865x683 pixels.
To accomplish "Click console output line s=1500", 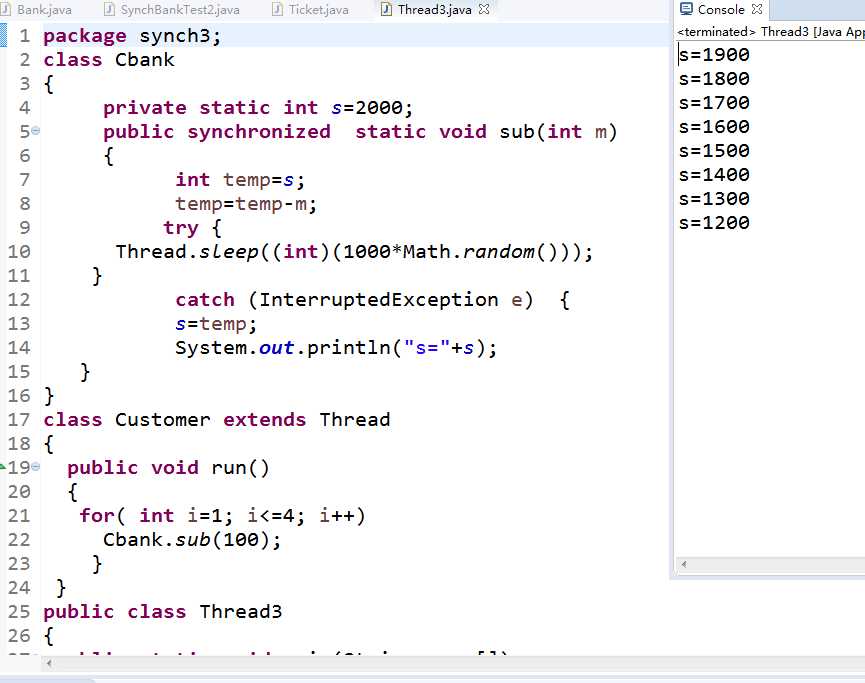I will (714, 151).
